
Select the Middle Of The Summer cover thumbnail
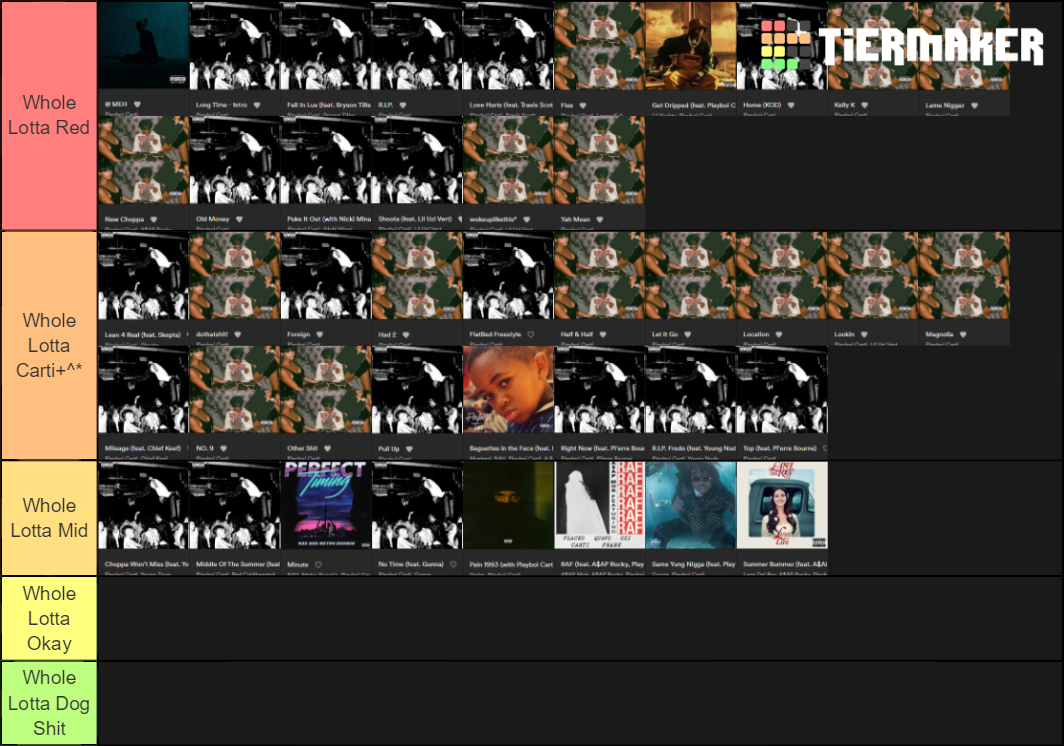(x=234, y=505)
